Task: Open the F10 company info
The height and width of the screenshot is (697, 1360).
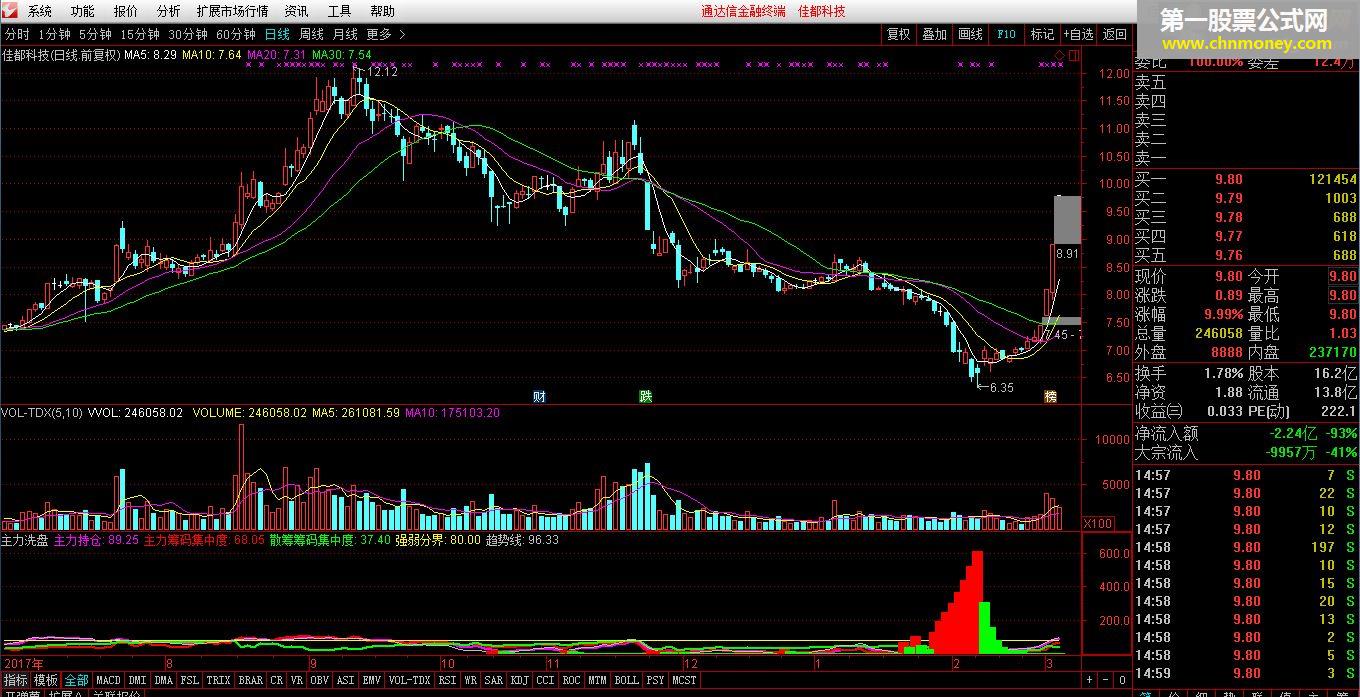Action: point(1006,34)
